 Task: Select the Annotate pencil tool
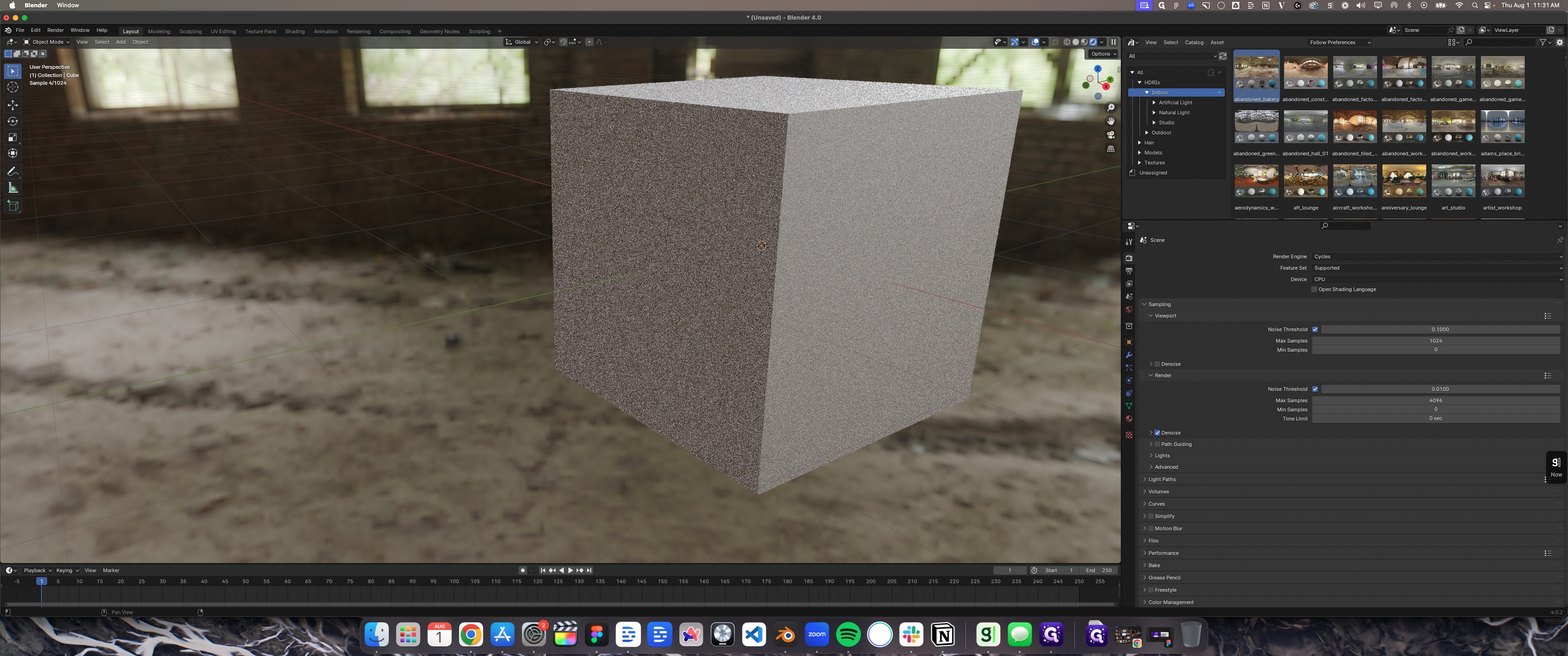click(x=12, y=172)
